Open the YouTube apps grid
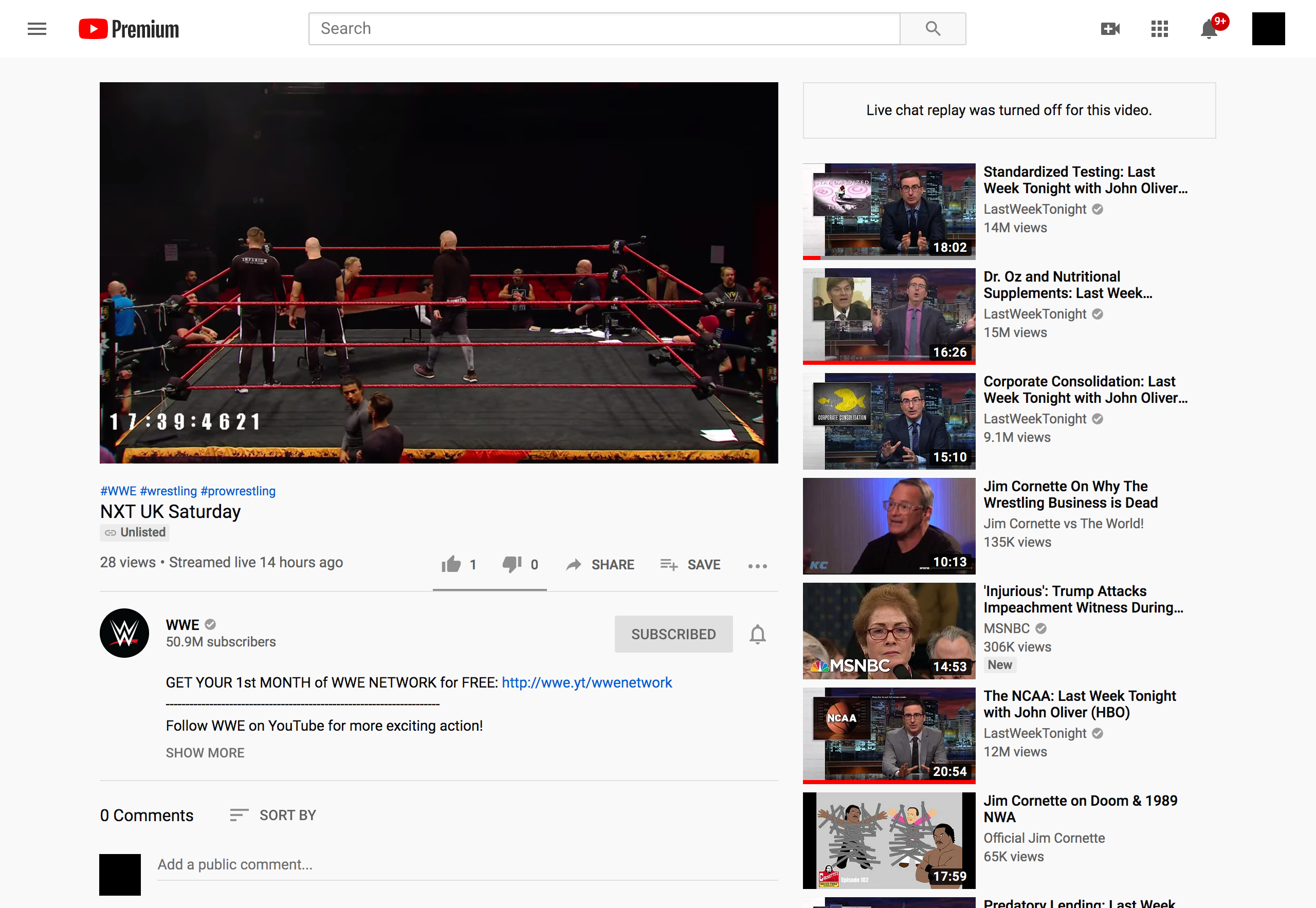This screenshot has width=1316, height=908. [1160, 28]
